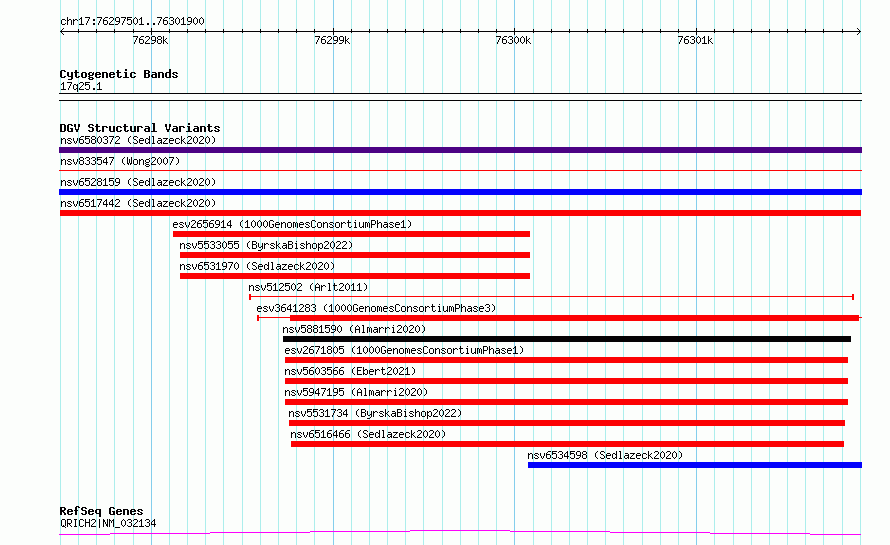The image size is (890, 545).
Task: Select the blue nsv6528159 variant bar
Action: click(x=460, y=192)
